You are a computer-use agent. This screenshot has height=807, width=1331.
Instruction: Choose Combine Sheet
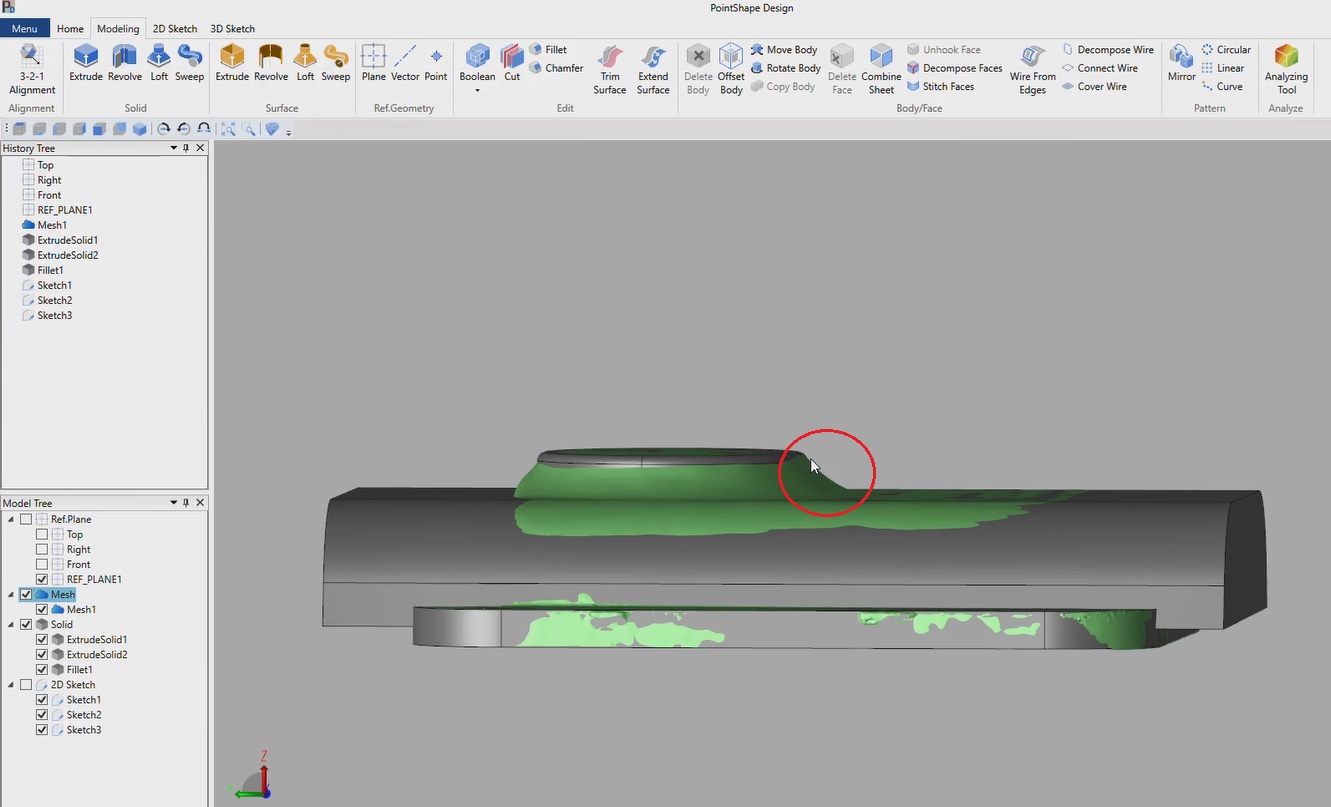click(881, 69)
